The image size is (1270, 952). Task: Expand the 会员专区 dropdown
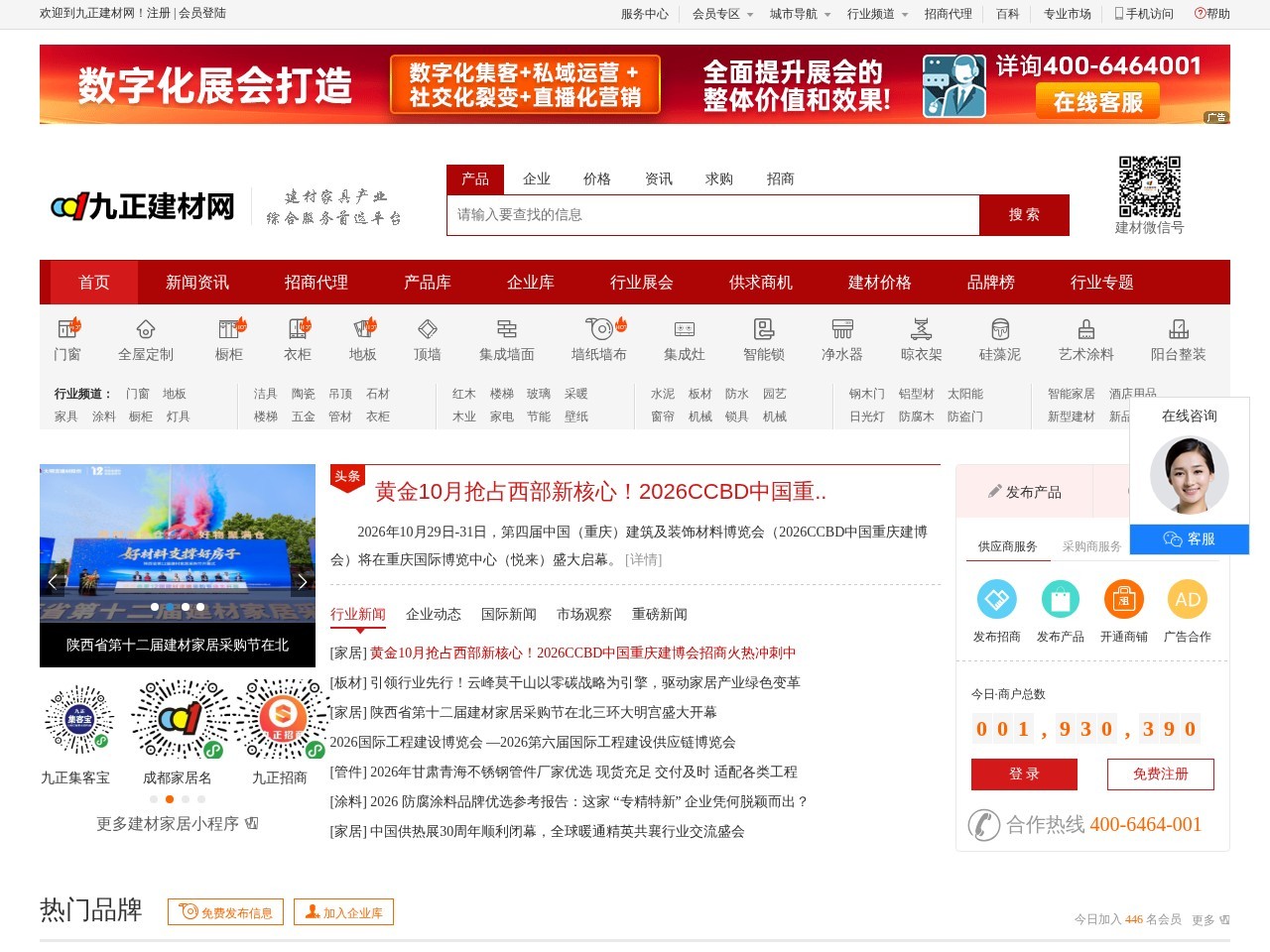tap(722, 14)
